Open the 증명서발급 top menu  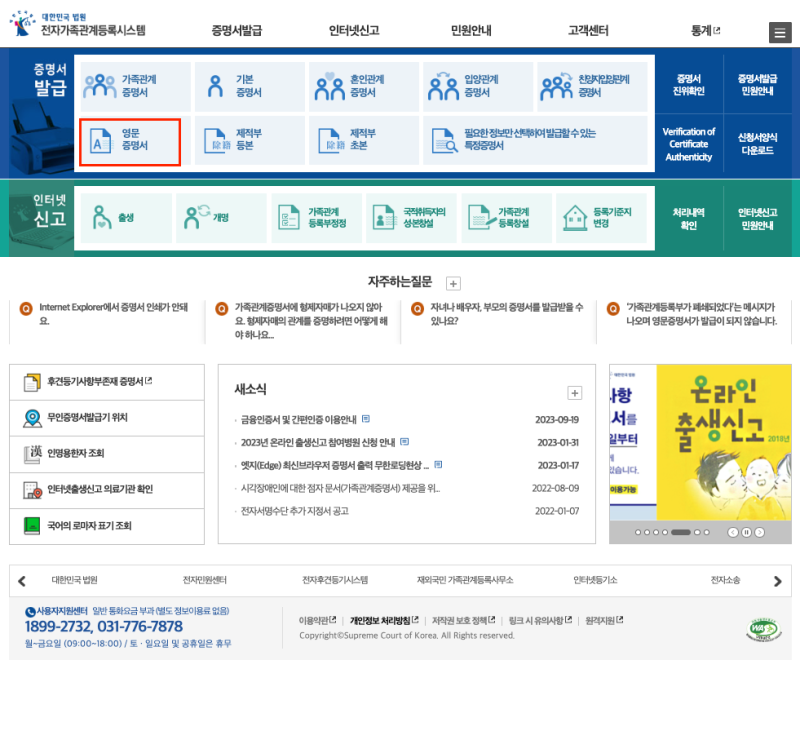pyautogui.click(x=237, y=31)
